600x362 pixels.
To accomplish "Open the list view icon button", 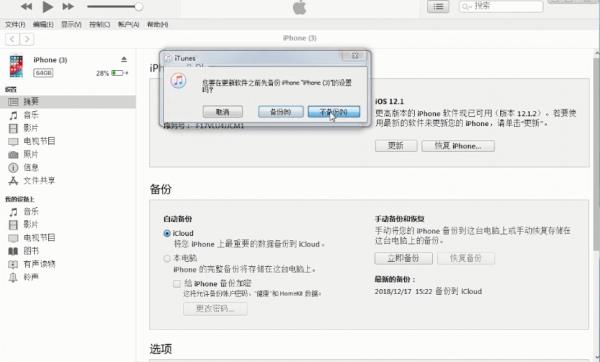I will pos(438,7).
